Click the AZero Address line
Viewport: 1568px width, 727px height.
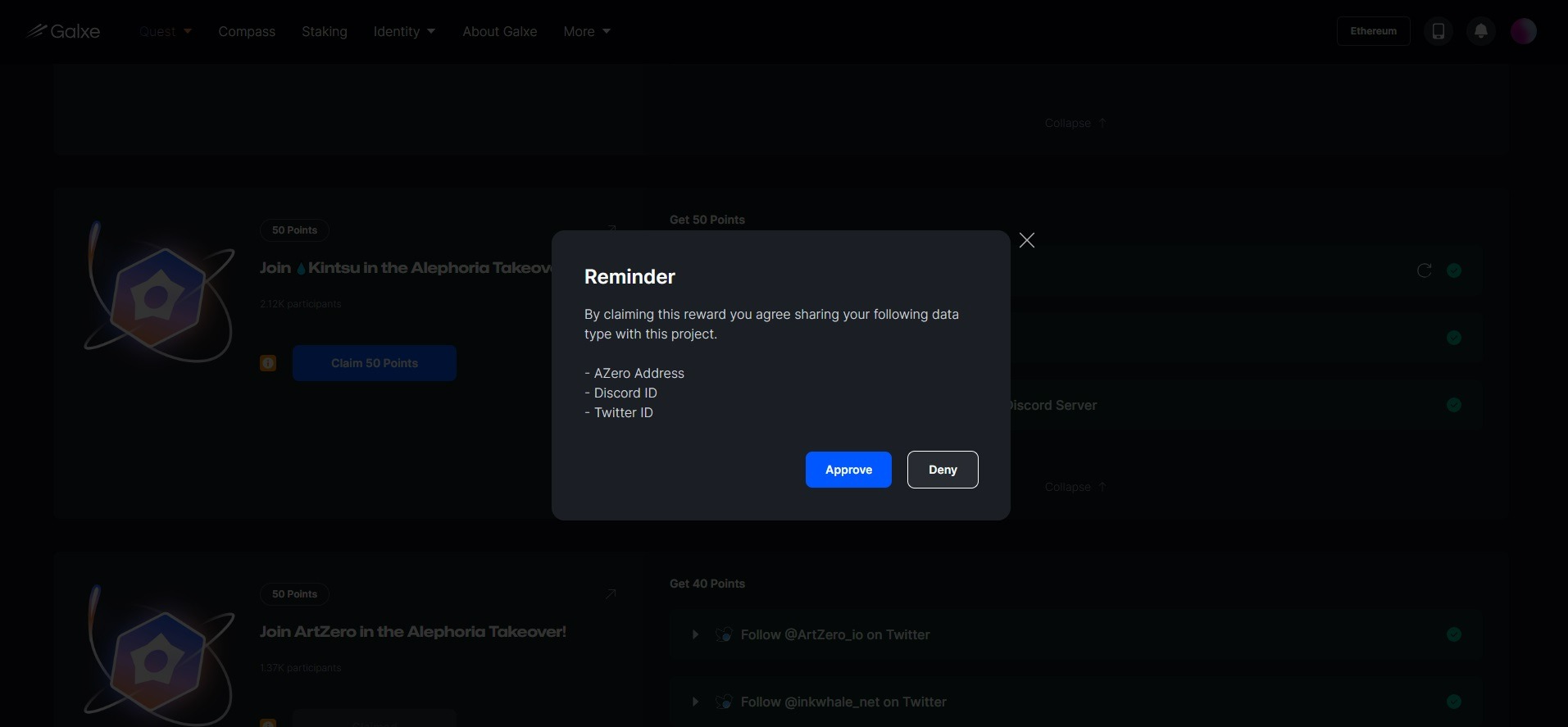click(634, 373)
